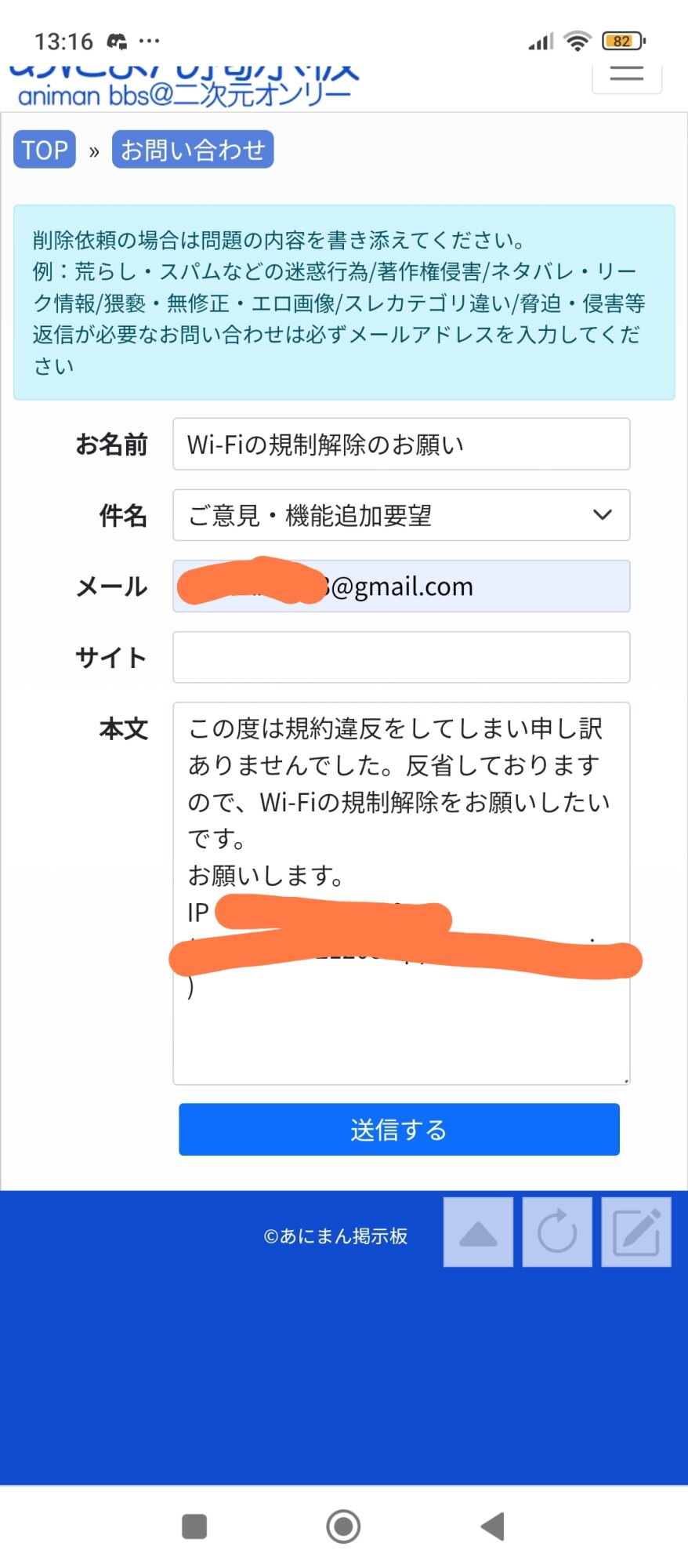
Task: Tap the reload page icon
Action: tap(557, 1232)
